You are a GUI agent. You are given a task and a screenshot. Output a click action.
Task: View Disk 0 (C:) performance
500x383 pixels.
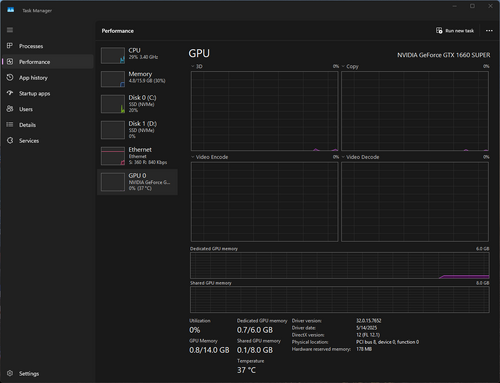pyautogui.click(x=137, y=104)
